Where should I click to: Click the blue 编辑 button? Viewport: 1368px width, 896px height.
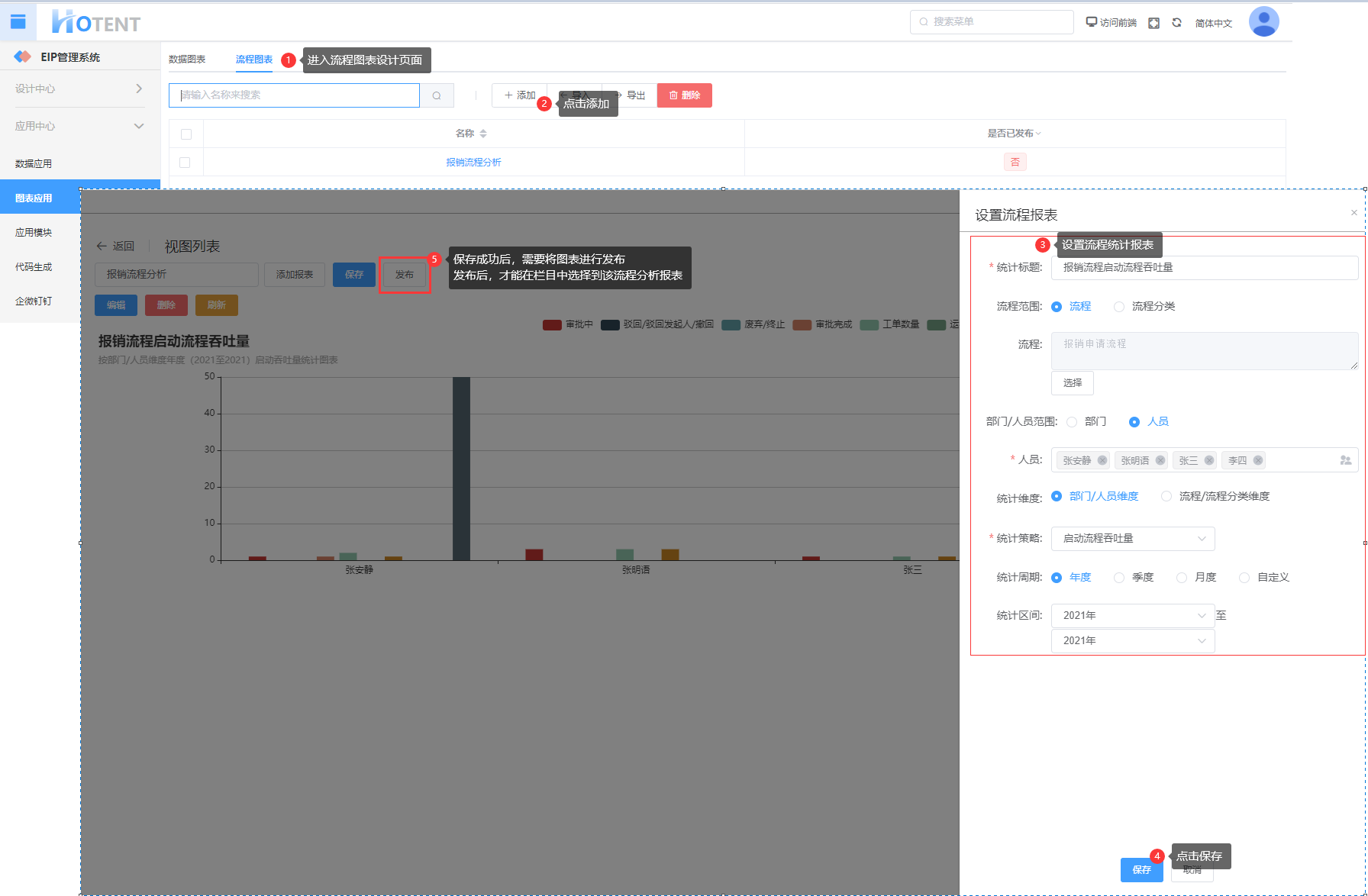click(116, 305)
